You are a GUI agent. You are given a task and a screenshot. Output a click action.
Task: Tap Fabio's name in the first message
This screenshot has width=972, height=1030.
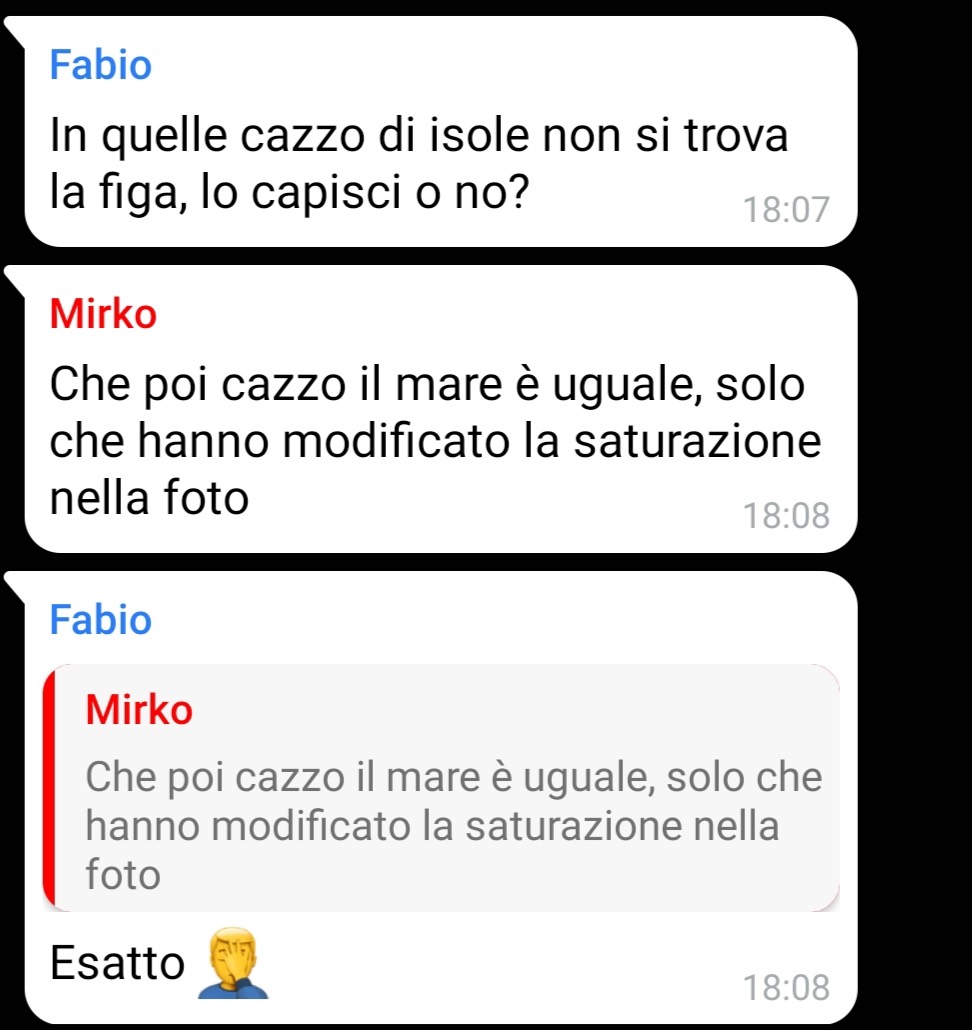pos(100,65)
